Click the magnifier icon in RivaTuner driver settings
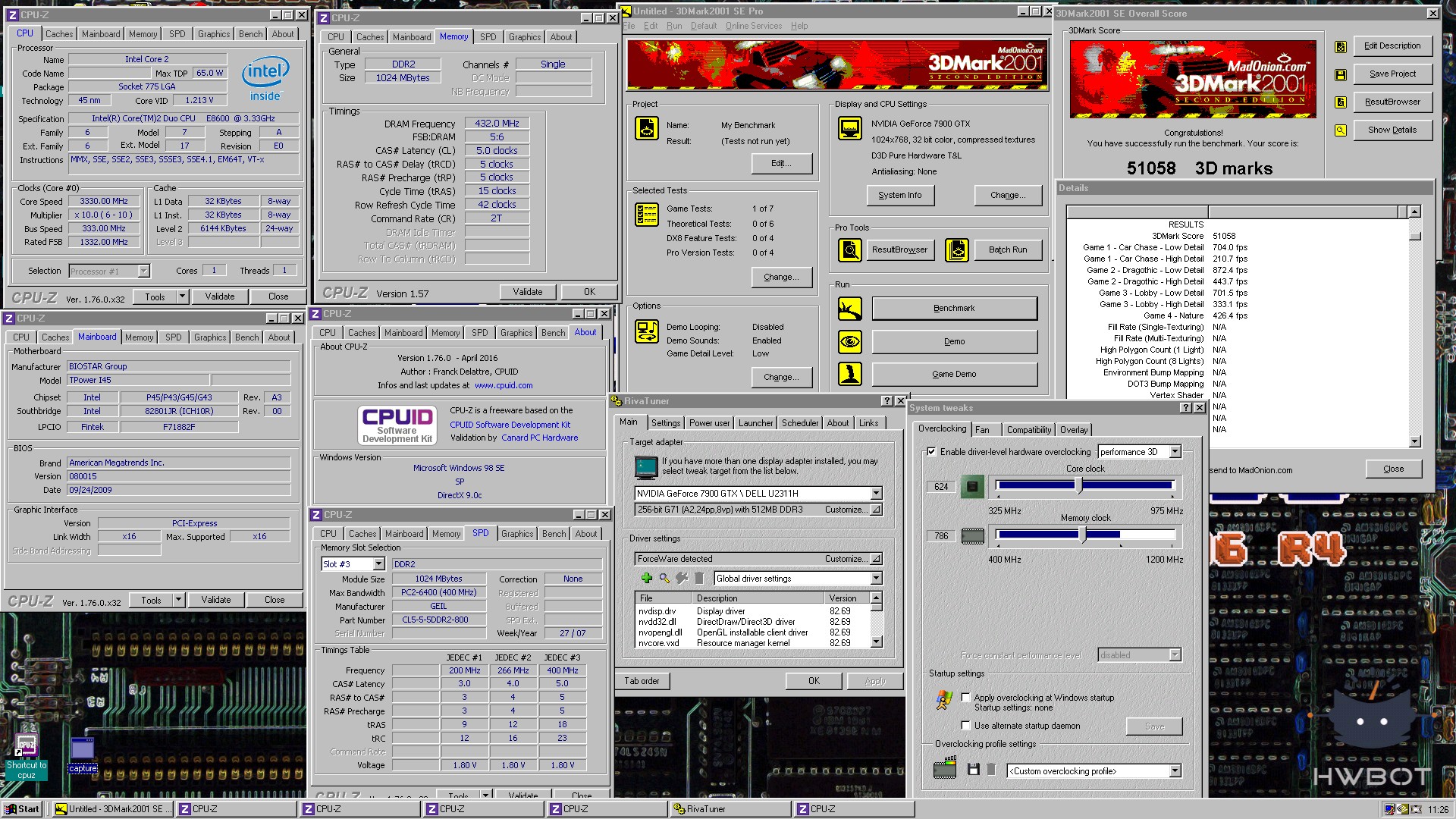 [x=664, y=579]
